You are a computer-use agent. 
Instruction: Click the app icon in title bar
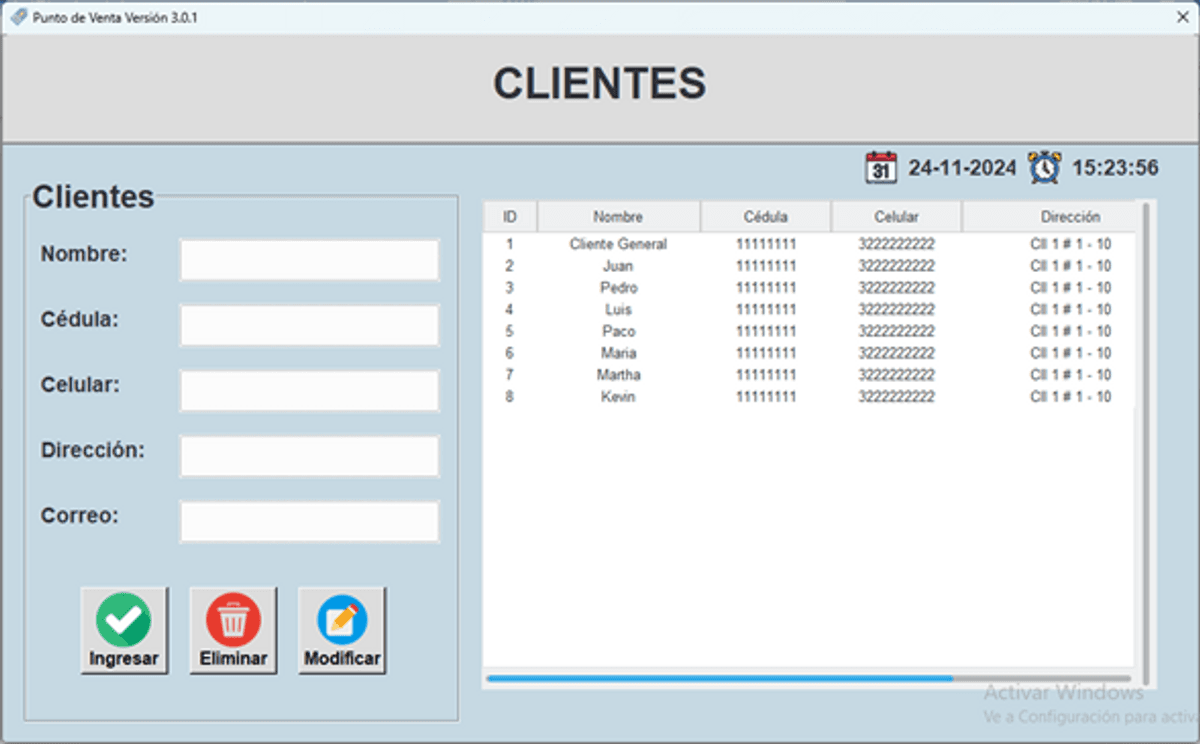point(18,17)
